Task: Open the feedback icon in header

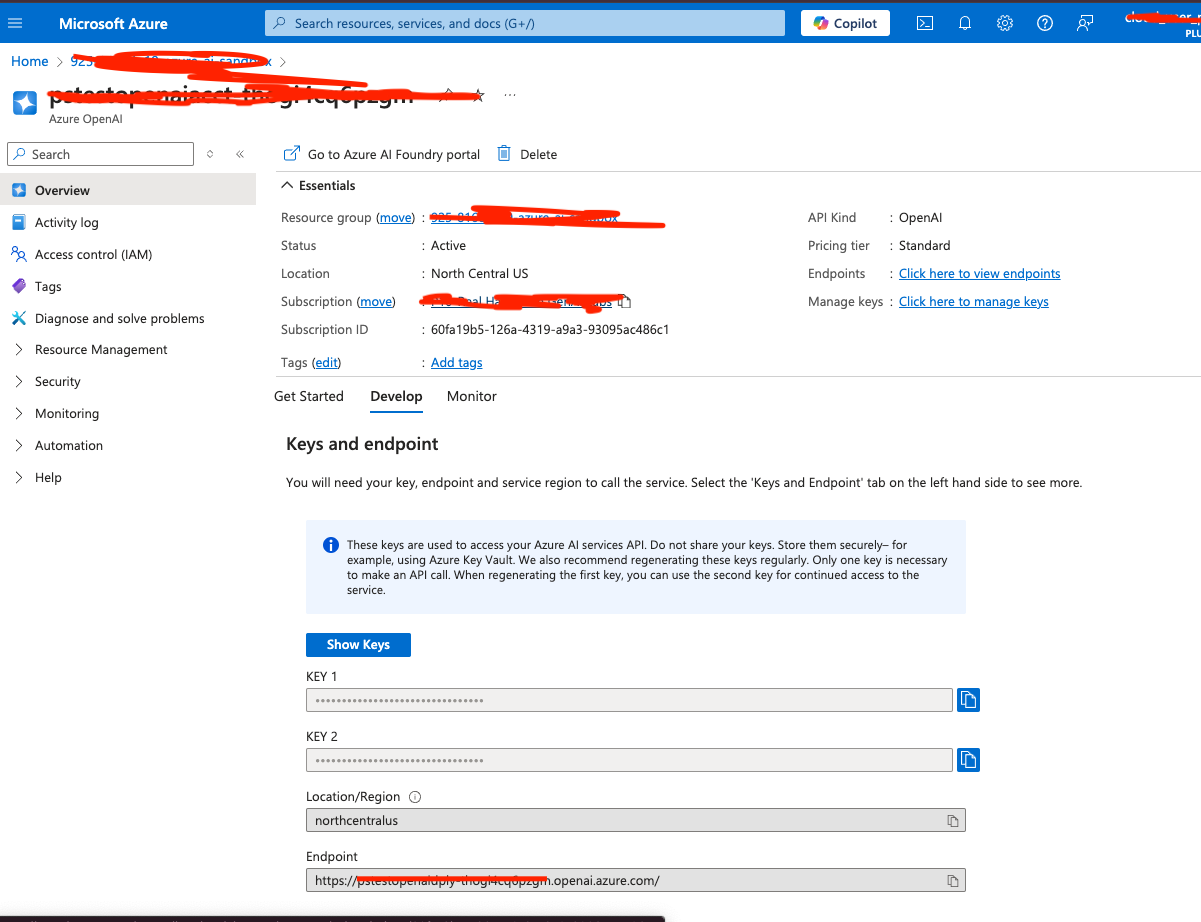Action: click(1085, 23)
